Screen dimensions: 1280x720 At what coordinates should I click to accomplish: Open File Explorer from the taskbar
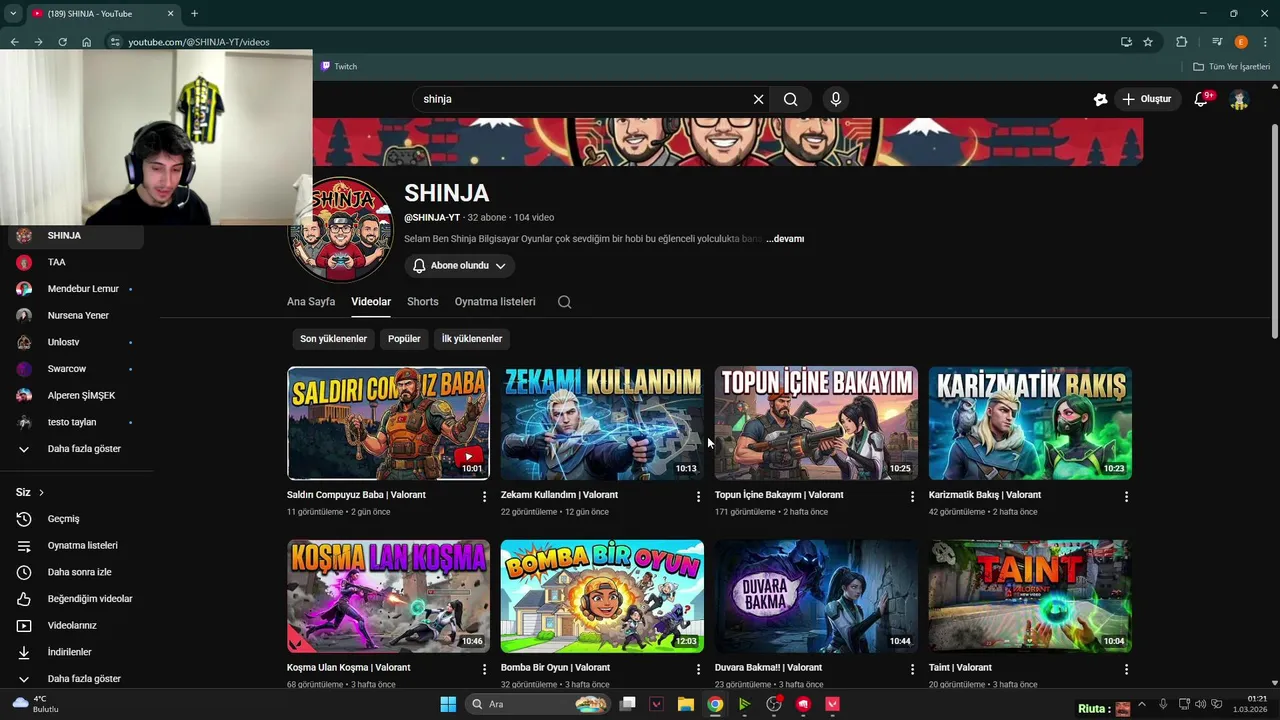(685, 704)
